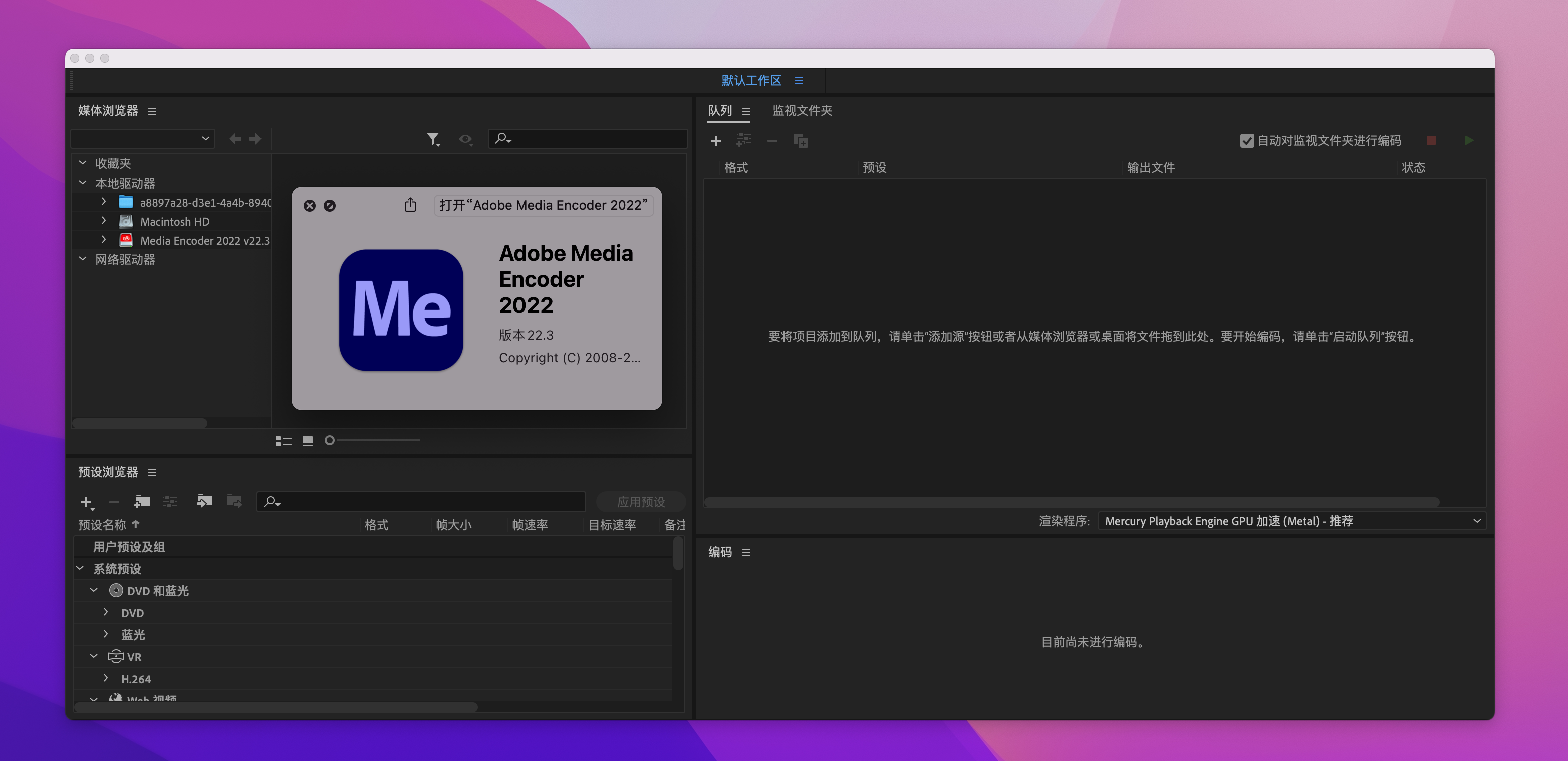Open the renderer Mercury Playback Engine dropdown
Image resolution: width=1568 pixels, height=761 pixels.
pyautogui.click(x=1291, y=521)
